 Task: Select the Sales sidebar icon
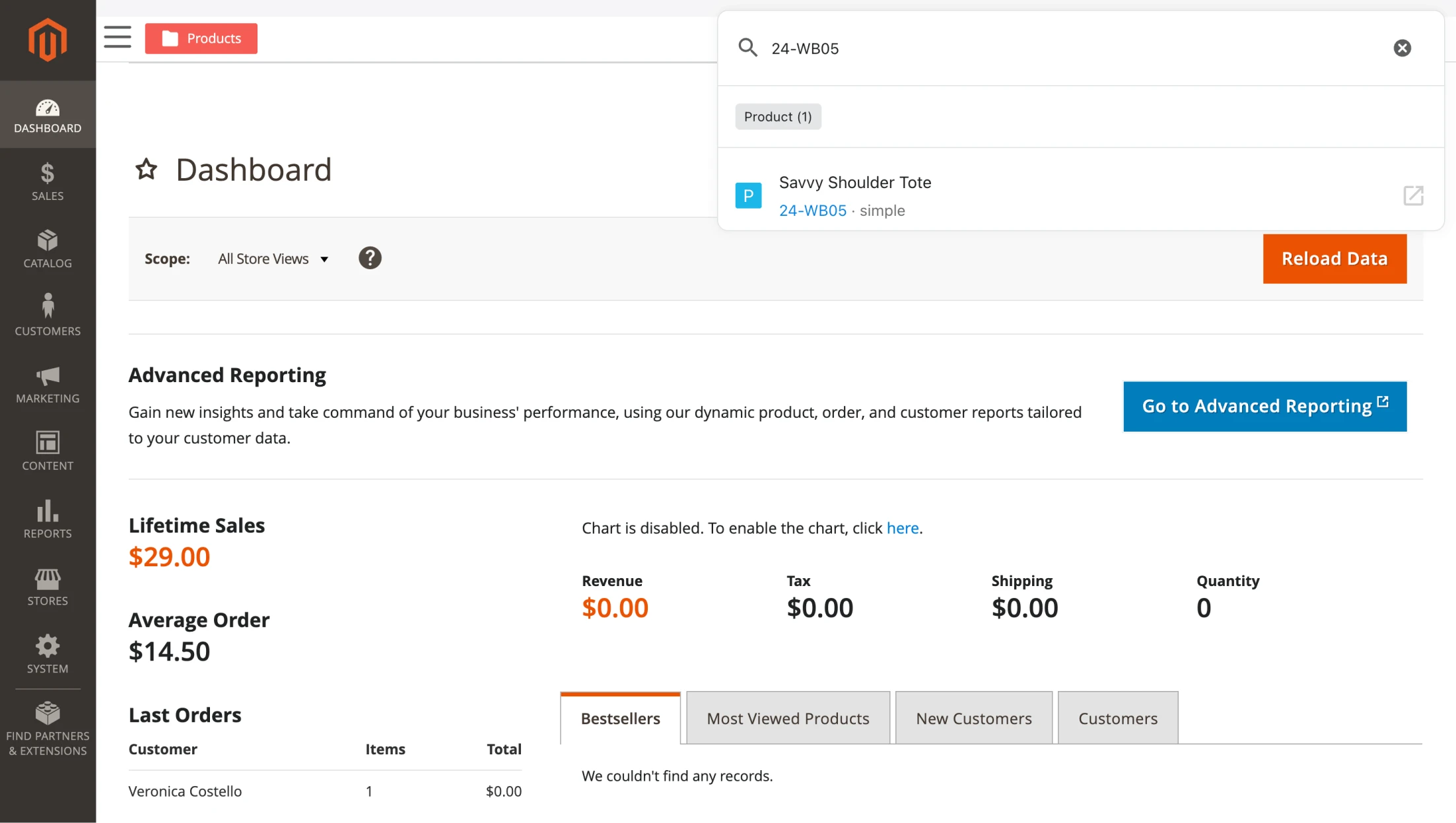[47, 181]
